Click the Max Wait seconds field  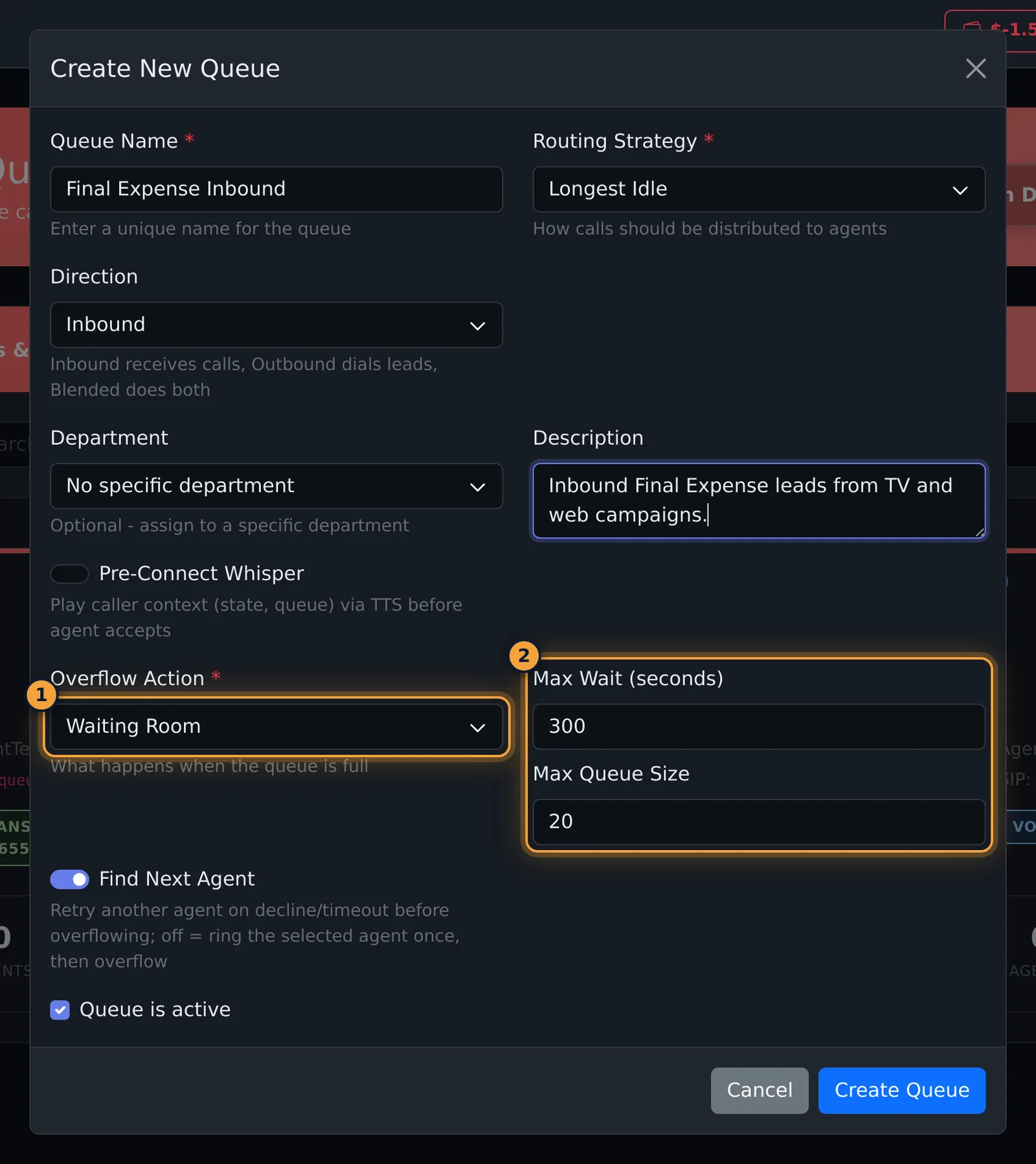[x=759, y=726]
